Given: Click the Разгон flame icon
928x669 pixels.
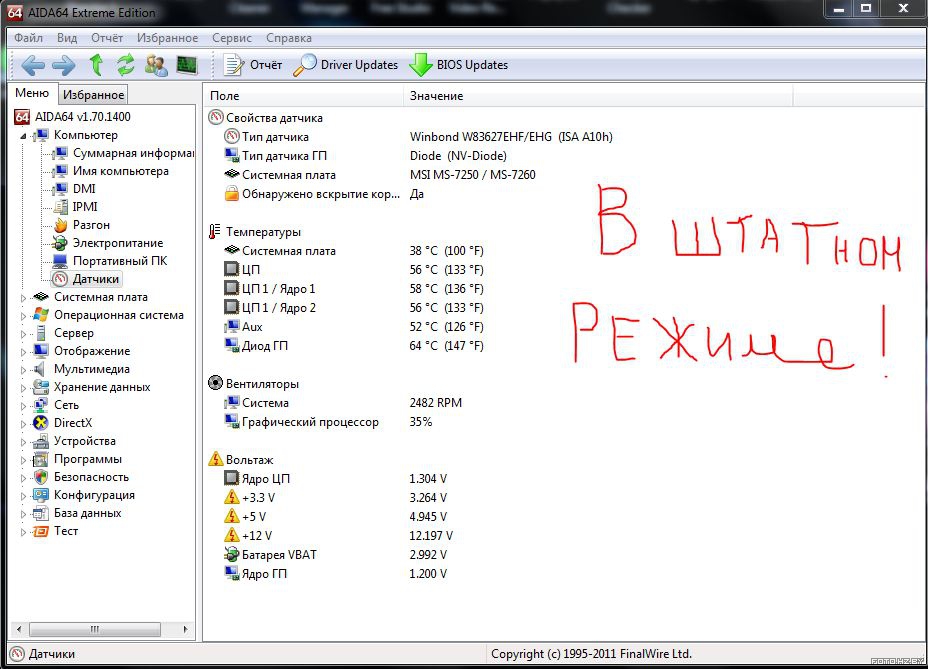Looking at the screenshot, I should 60,225.
